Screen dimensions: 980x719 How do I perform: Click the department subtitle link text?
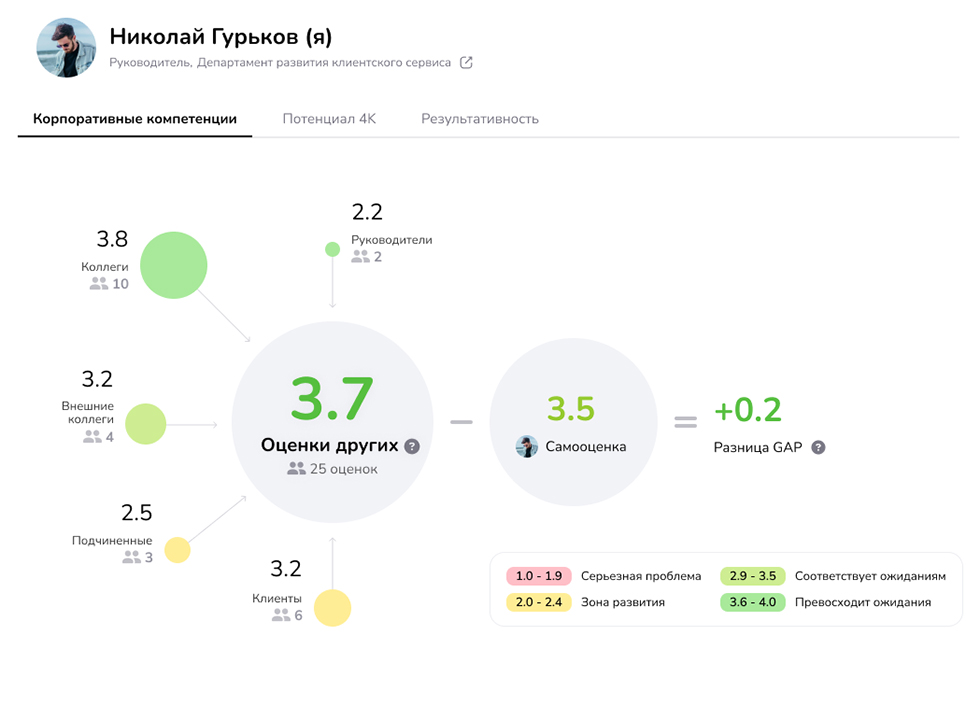pos(280,63)
